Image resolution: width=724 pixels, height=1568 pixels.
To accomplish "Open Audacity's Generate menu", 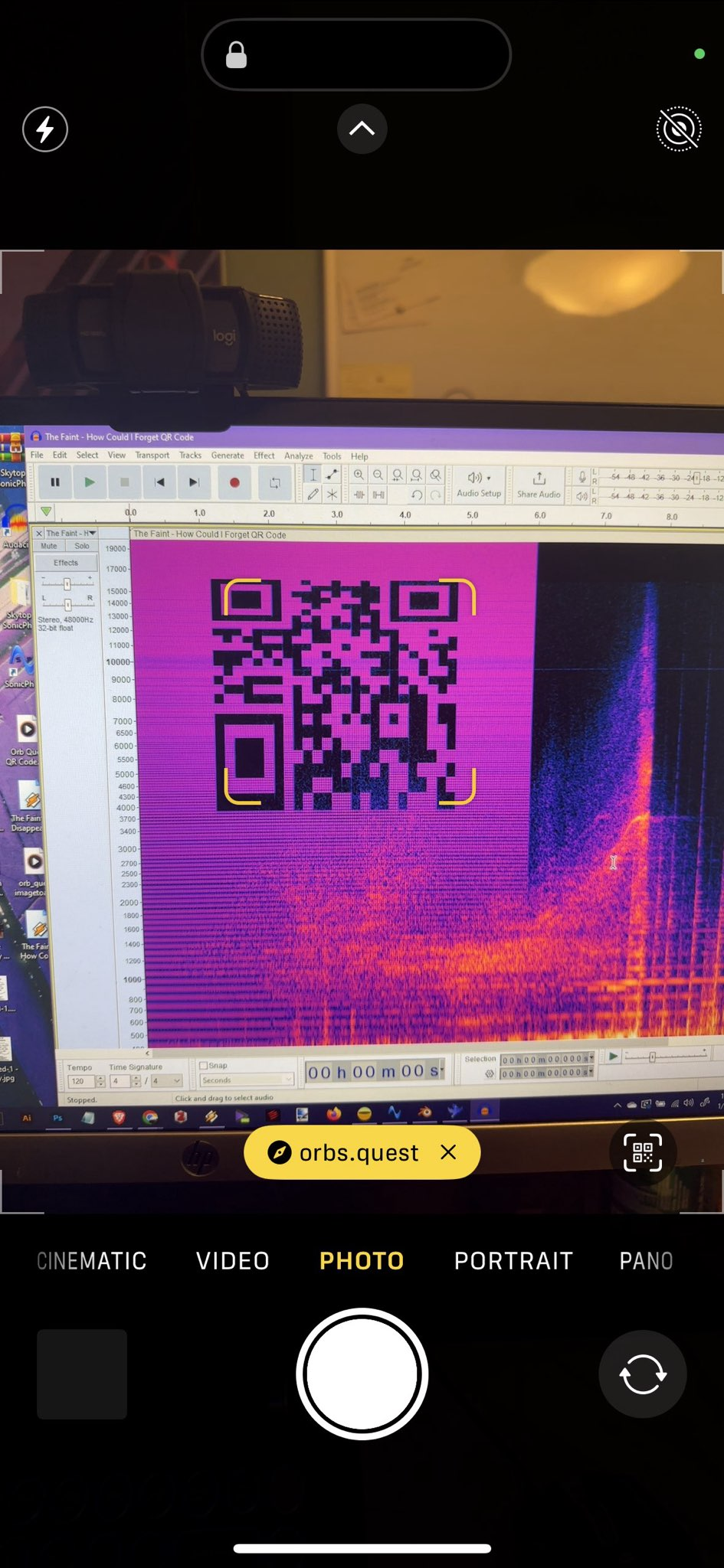I will [228, 455].
